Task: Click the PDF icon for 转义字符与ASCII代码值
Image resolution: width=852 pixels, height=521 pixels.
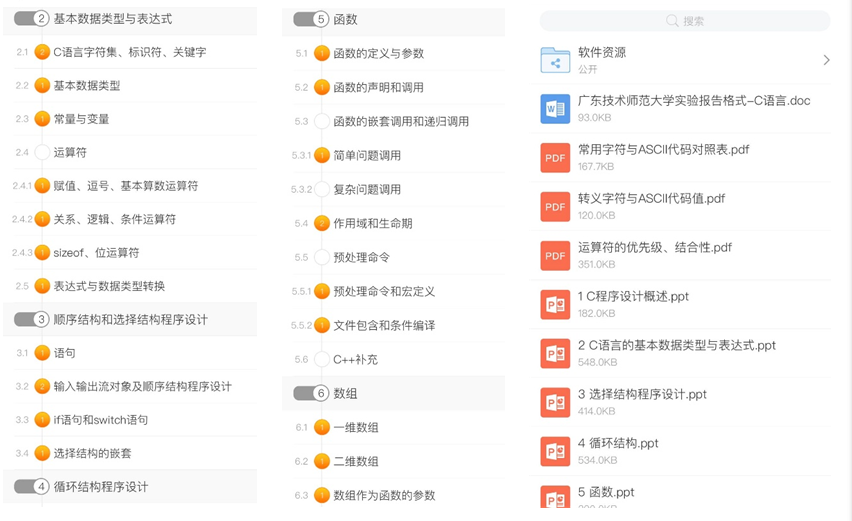Action: [x=555, y=207]
